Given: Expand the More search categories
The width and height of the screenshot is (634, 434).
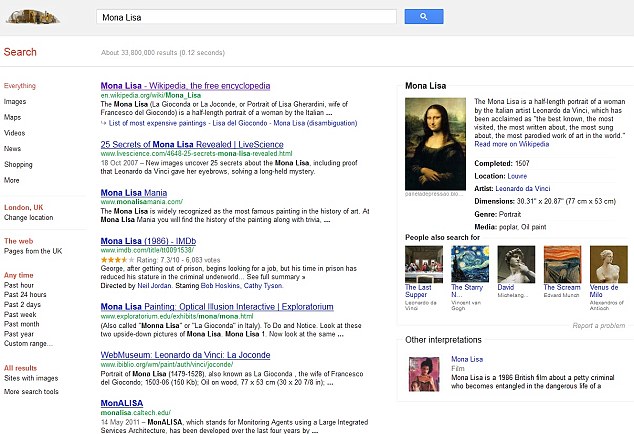Looking at the screenshot, I should [11, 180].
